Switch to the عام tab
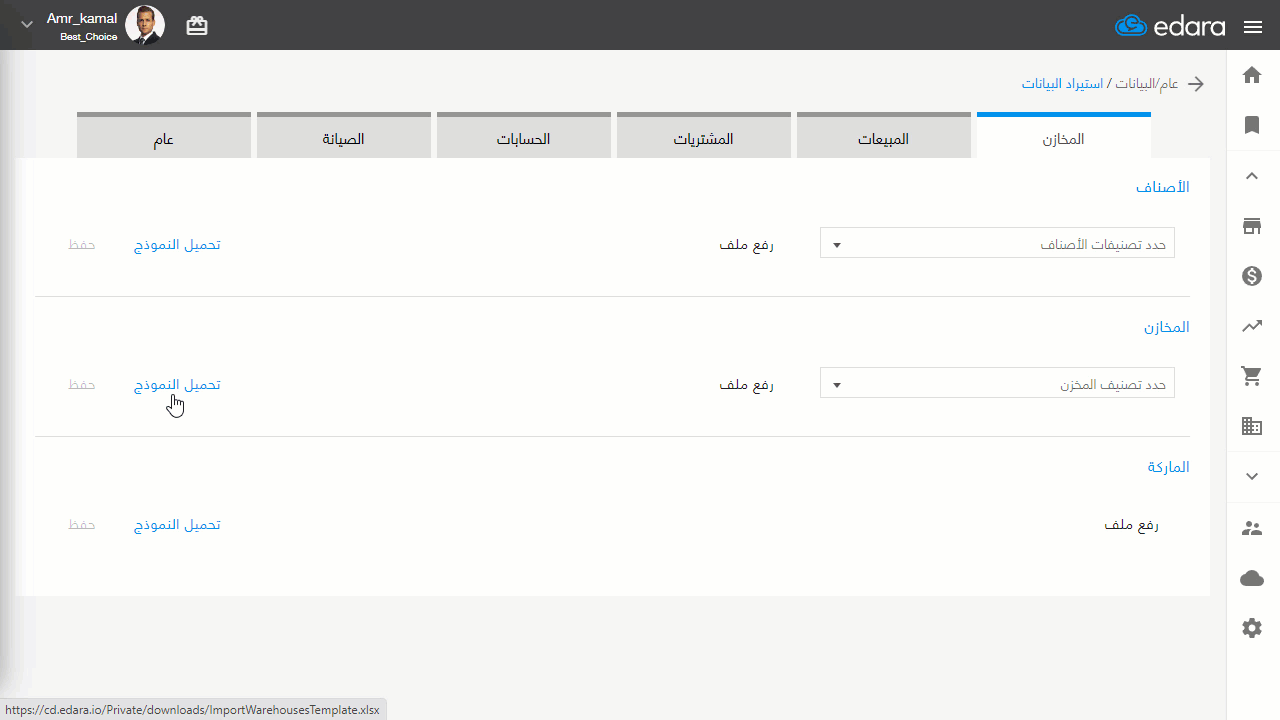 pos(164,136)
